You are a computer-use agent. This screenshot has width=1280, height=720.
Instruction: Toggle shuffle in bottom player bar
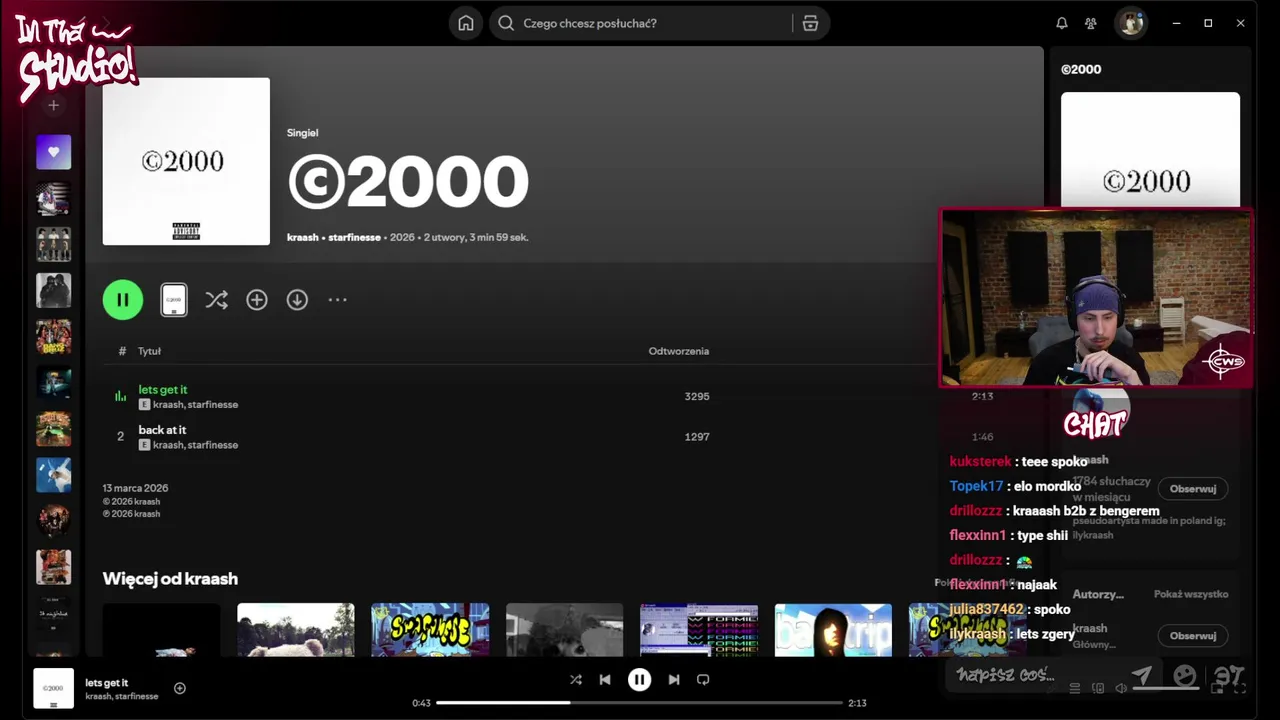pyautogui.click(x=576, y=679)
